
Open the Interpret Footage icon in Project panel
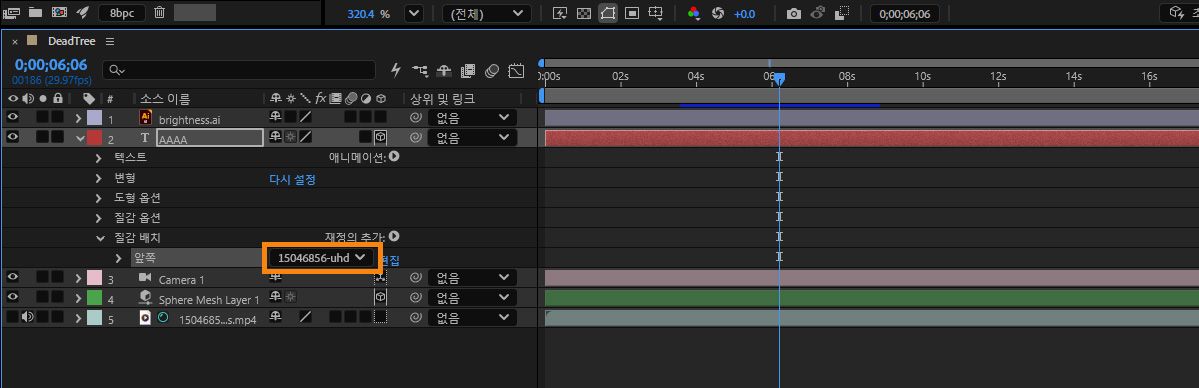coord(11,13)
